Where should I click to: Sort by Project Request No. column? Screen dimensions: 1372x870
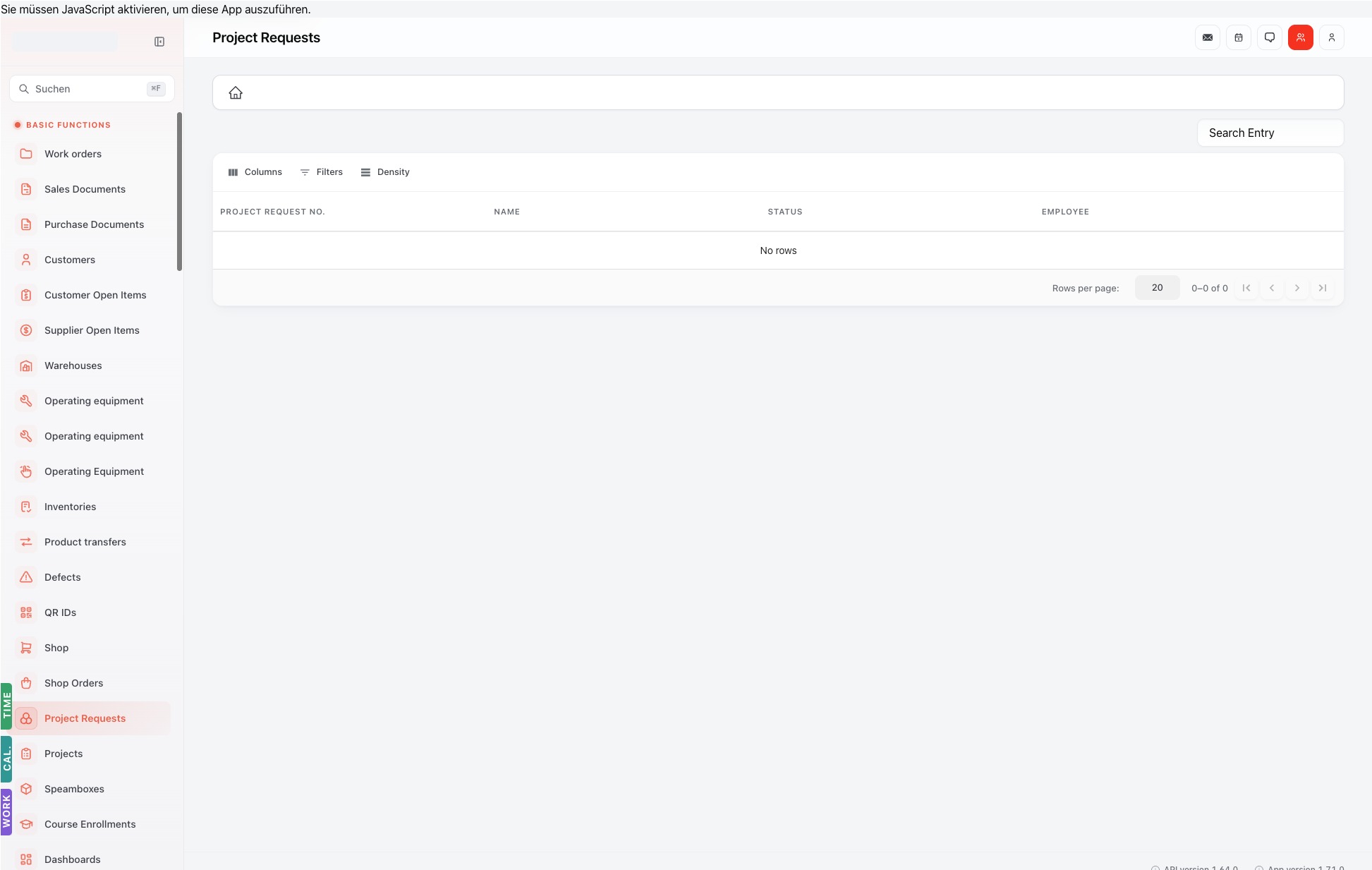point(272,212)
